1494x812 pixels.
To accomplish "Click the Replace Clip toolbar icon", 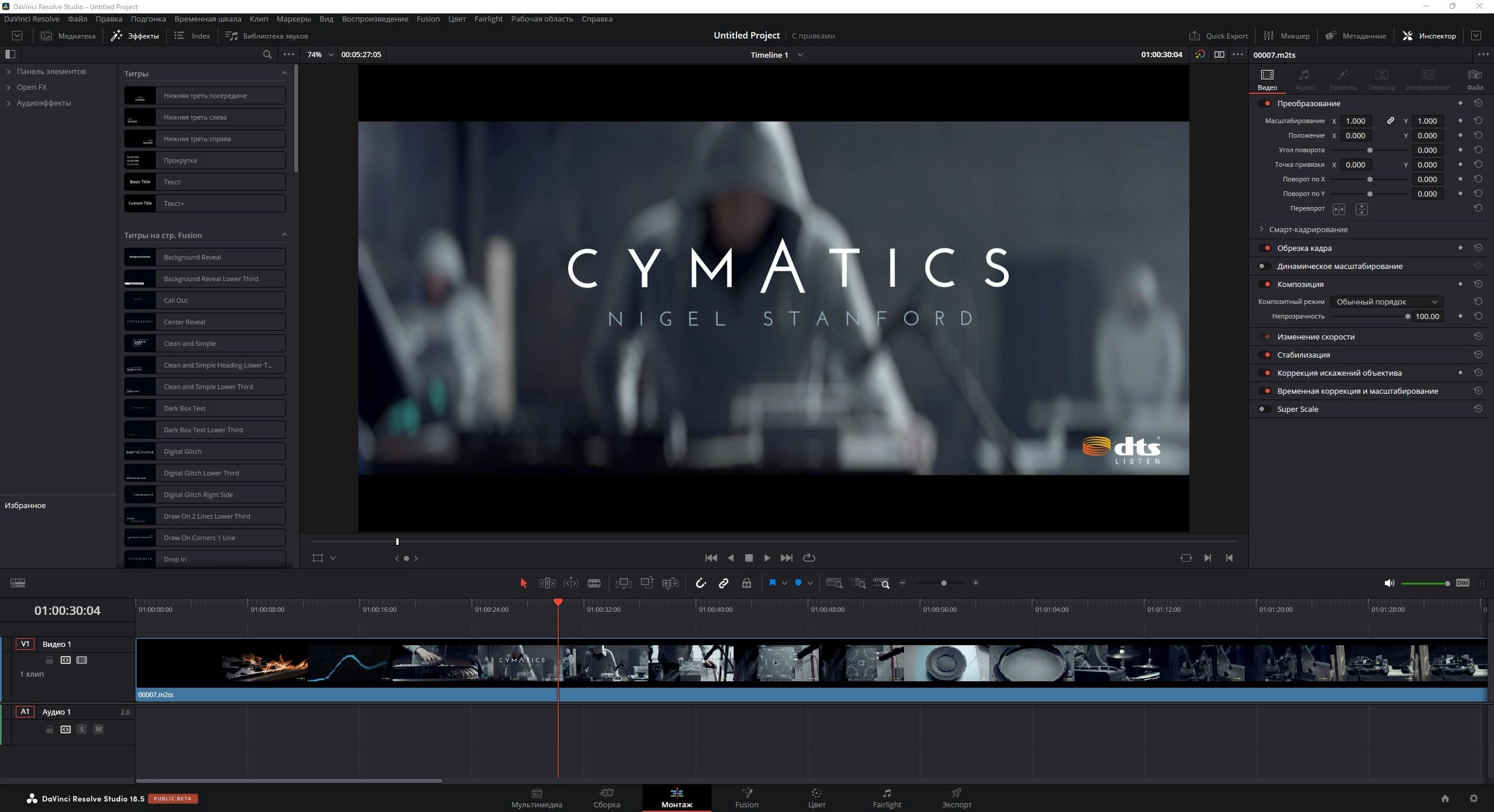I will point(670,583).
